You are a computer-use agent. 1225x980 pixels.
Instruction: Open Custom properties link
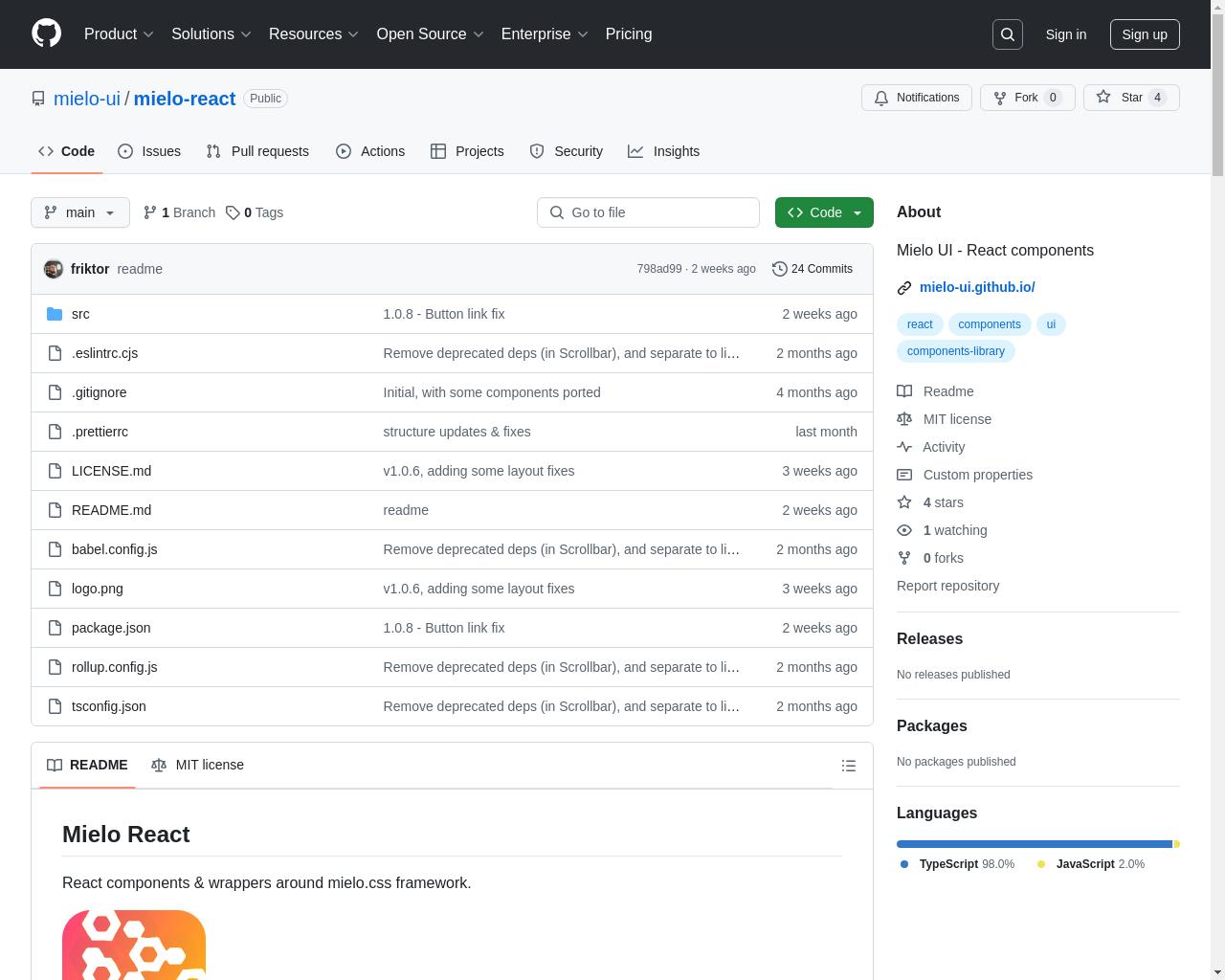[x=965, y=475]
